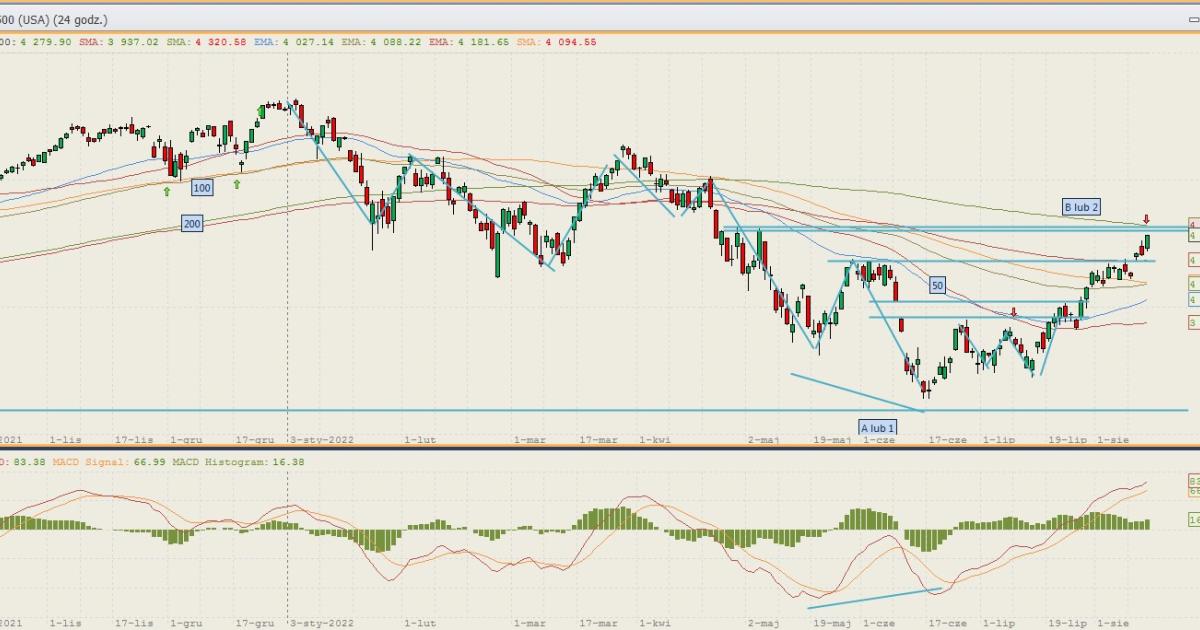Click the red down arrow above July candles
Image resolution: width=1200 pixels, height=630 pixels.
coord(1014,312)
